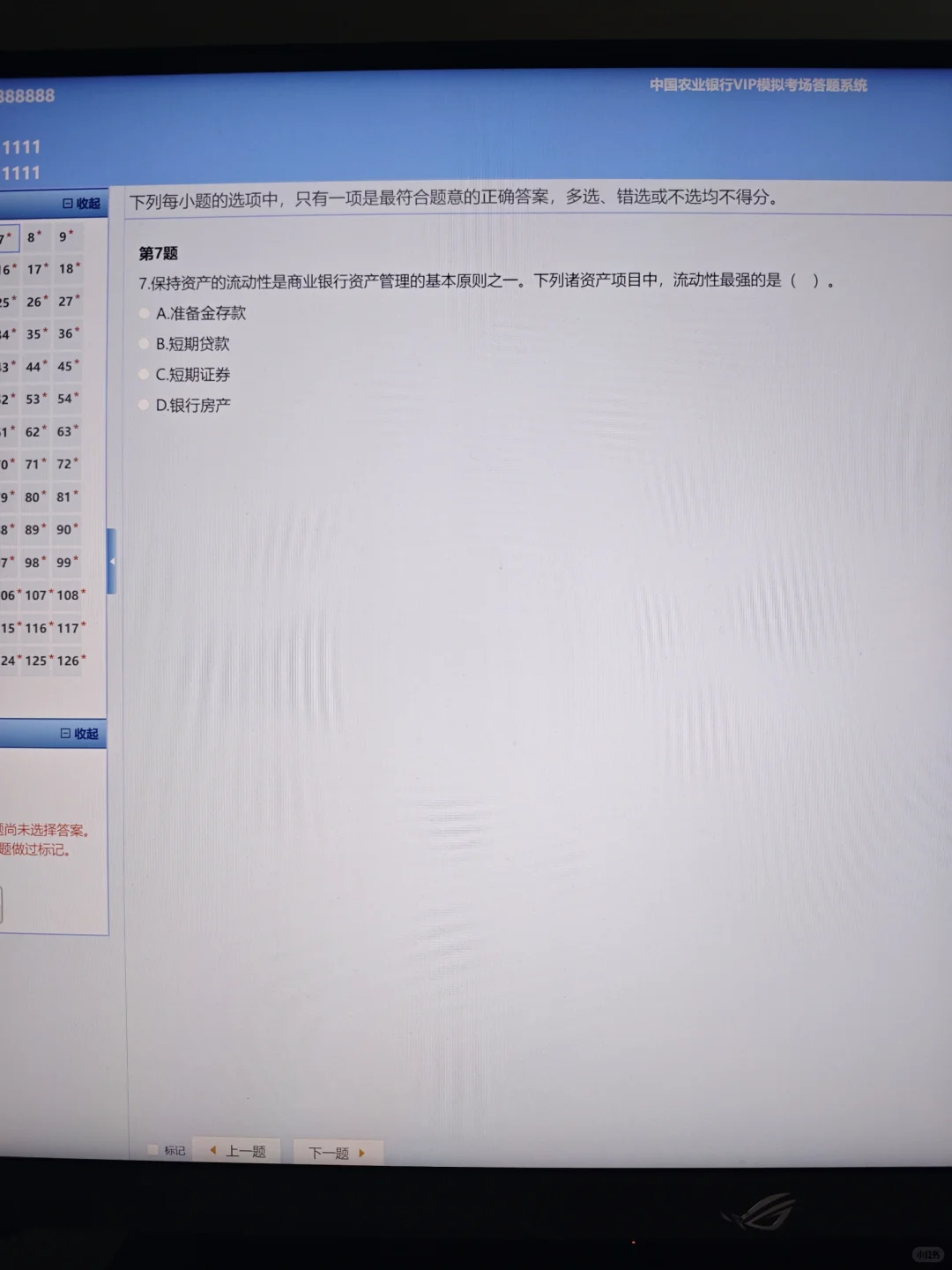Select option C 短期证券
952x1270 pixels.
coord(144,373)
